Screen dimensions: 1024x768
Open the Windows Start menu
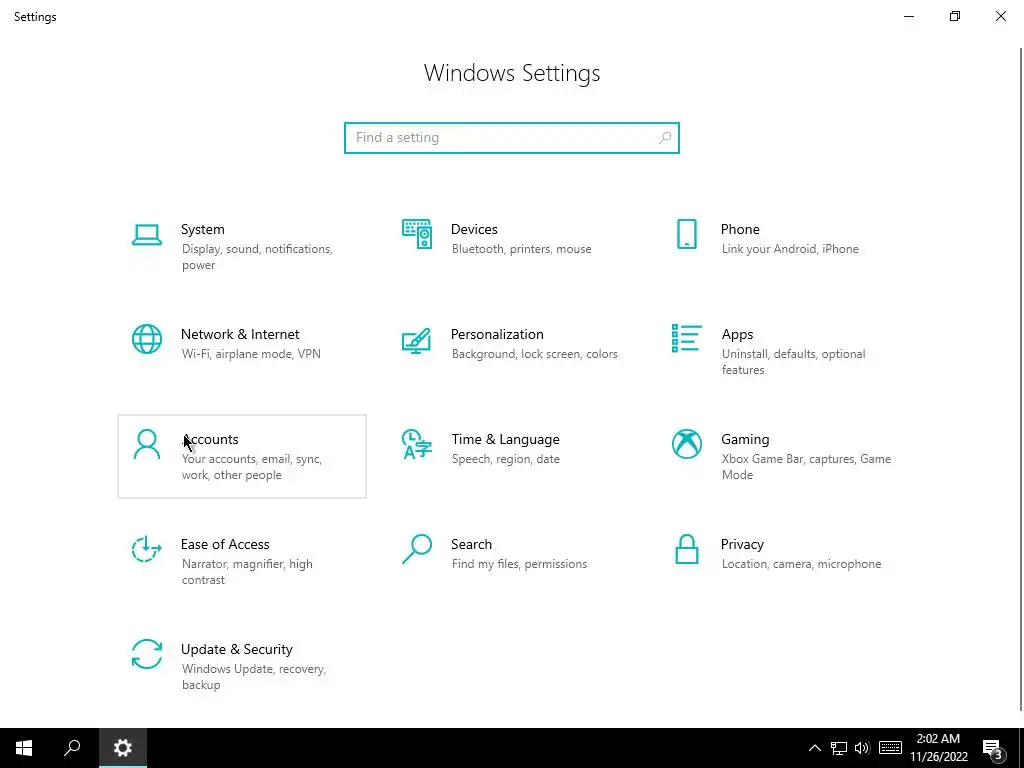(x=24, y=748)
